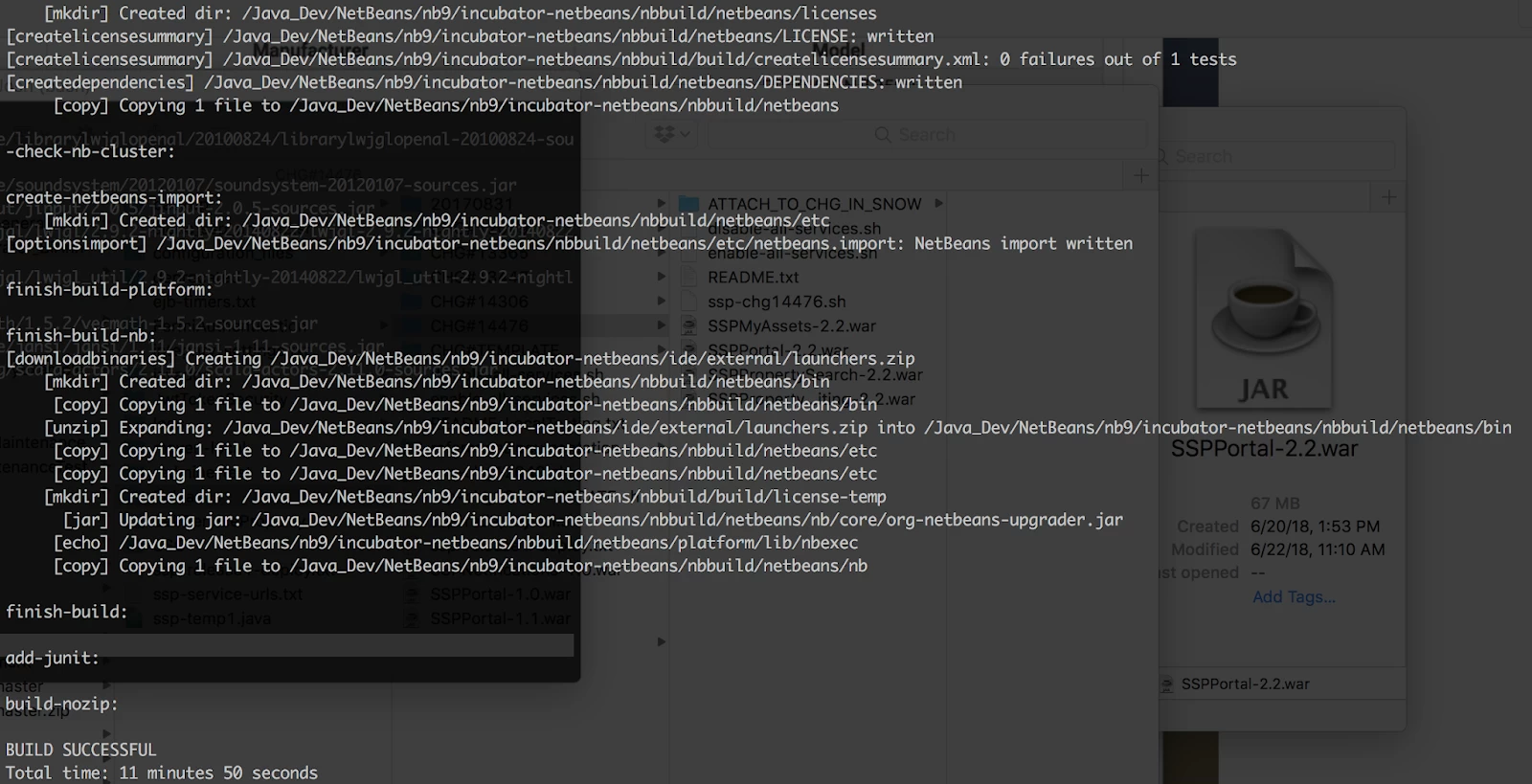Screen dimensions: 1532x784
Task: Click the create-netbeans-import: line in terminal
Action: (x=114, y=197)
